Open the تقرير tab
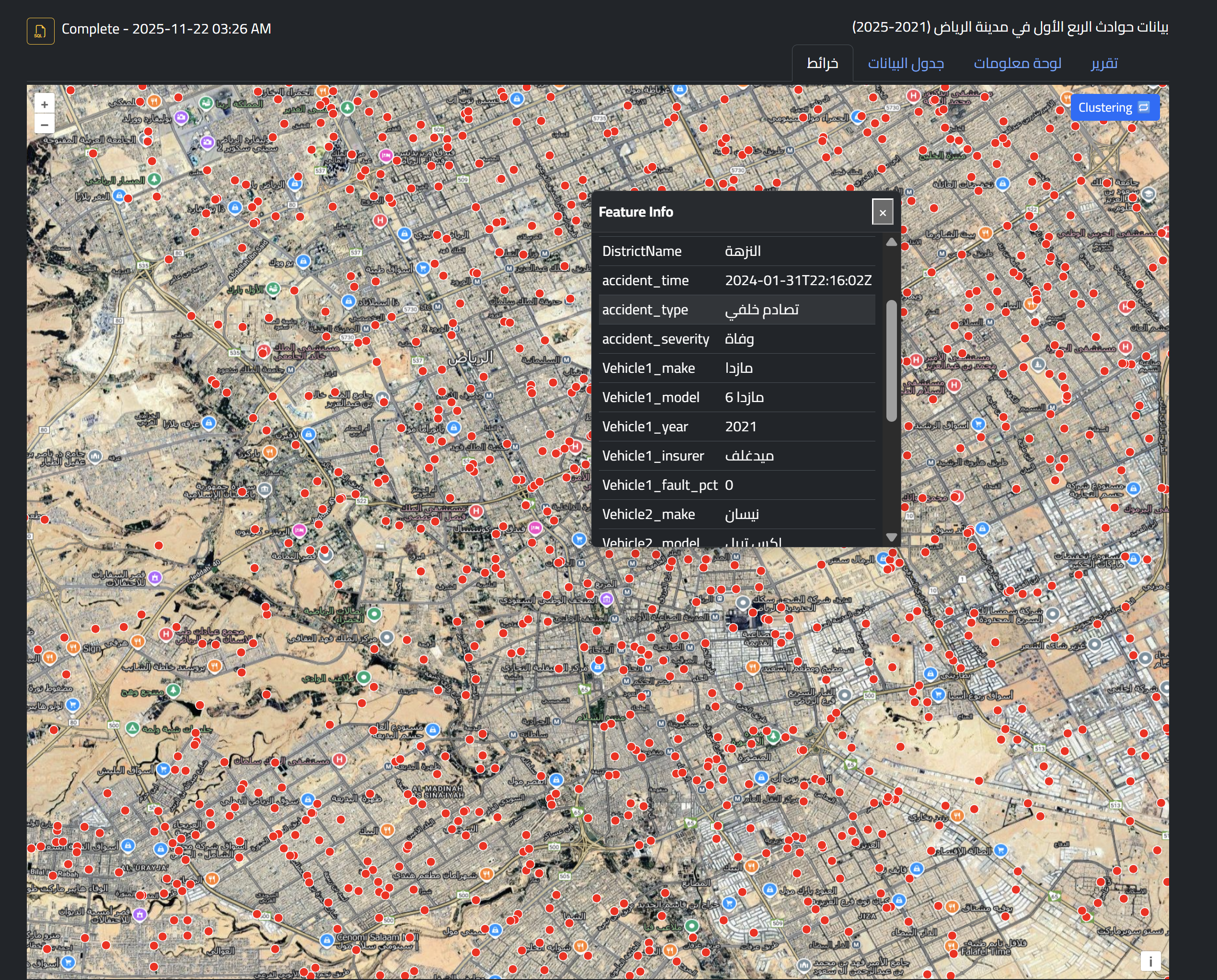 coord(1103,63)
